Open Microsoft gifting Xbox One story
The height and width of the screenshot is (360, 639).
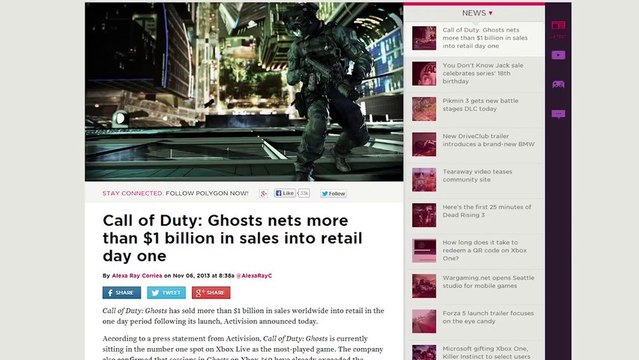[x=487, y=353]
